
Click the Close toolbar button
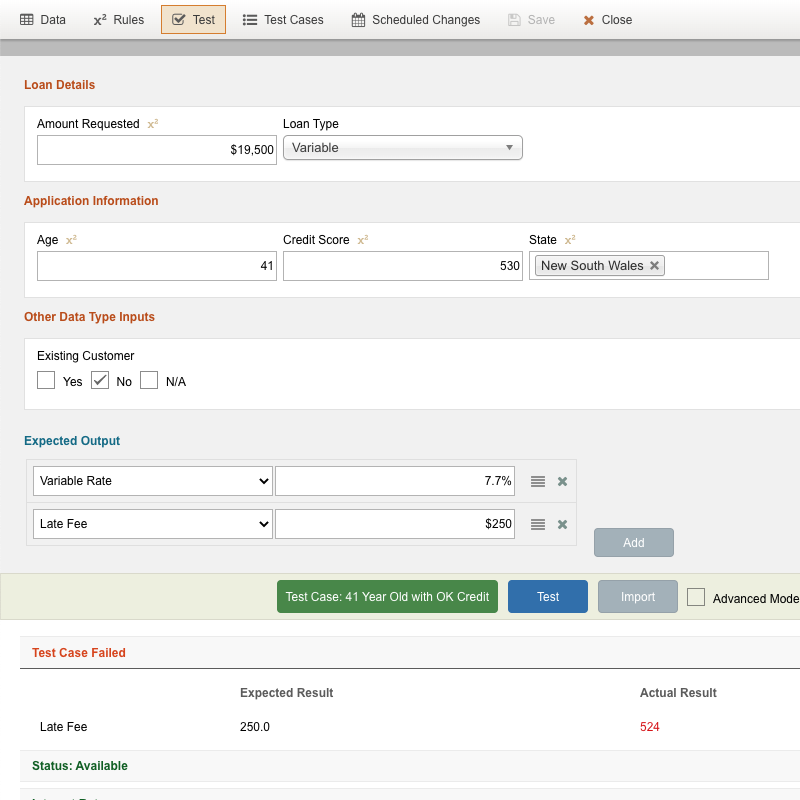[608, 20]
